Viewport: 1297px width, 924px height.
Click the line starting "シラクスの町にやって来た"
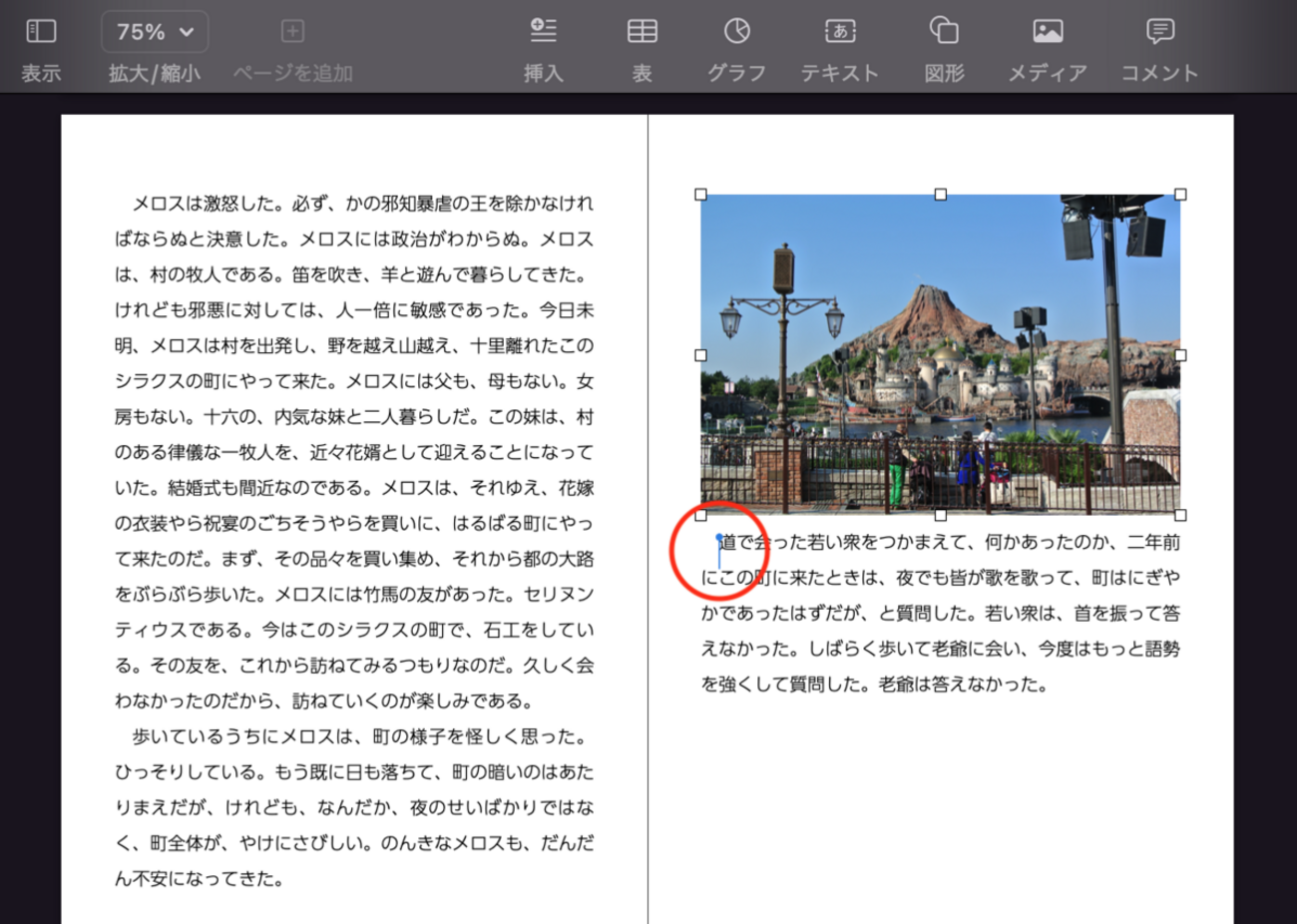pos(354,381)
